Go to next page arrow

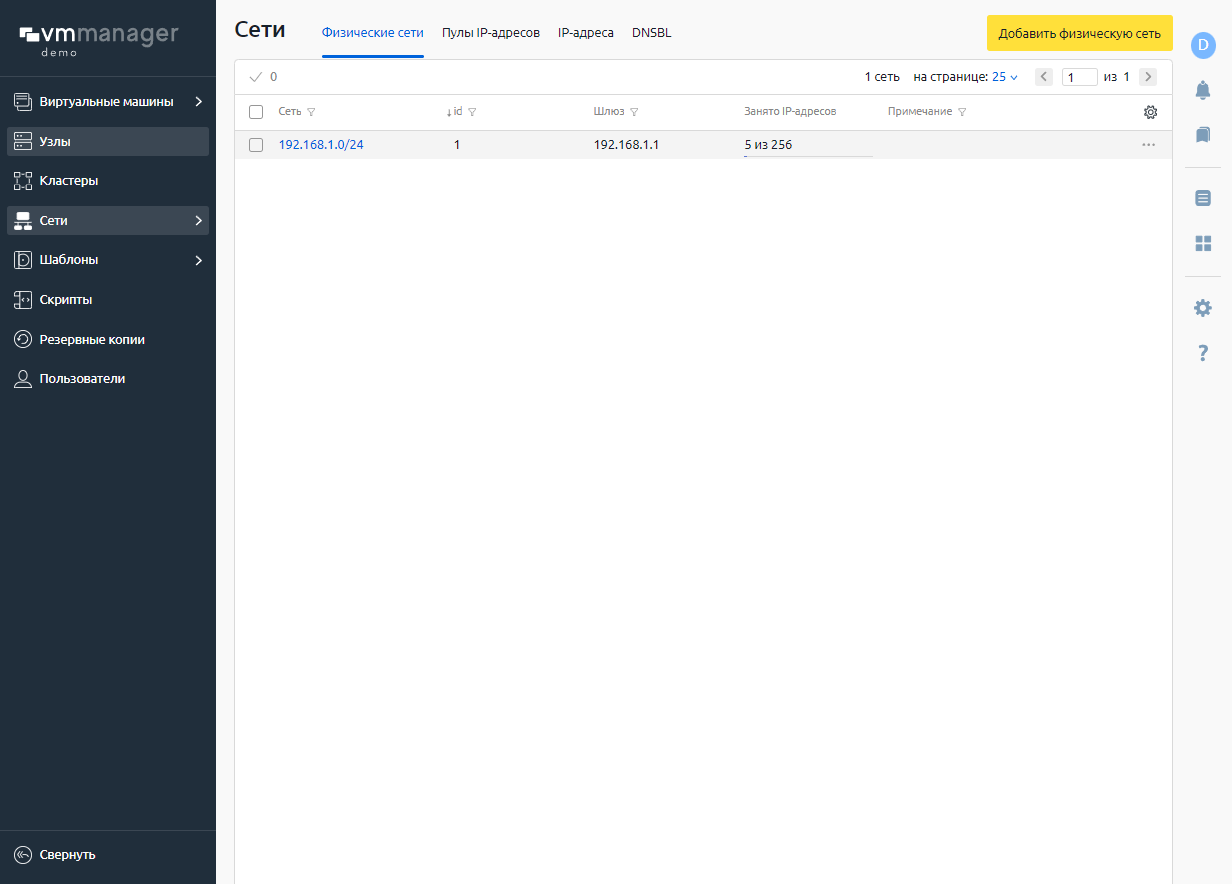pyautogui.click(x=1148, y=77)
